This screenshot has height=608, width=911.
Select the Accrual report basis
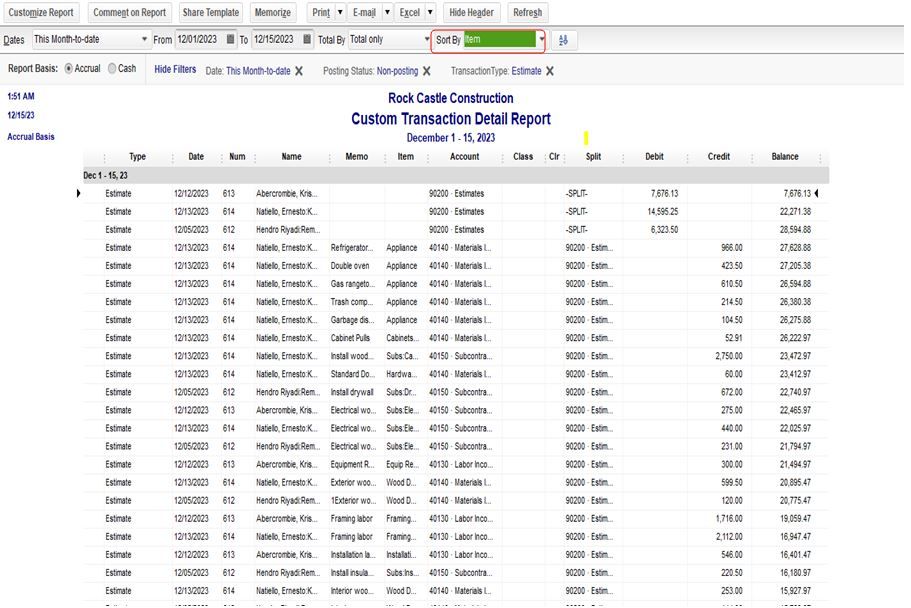[69, 69]
